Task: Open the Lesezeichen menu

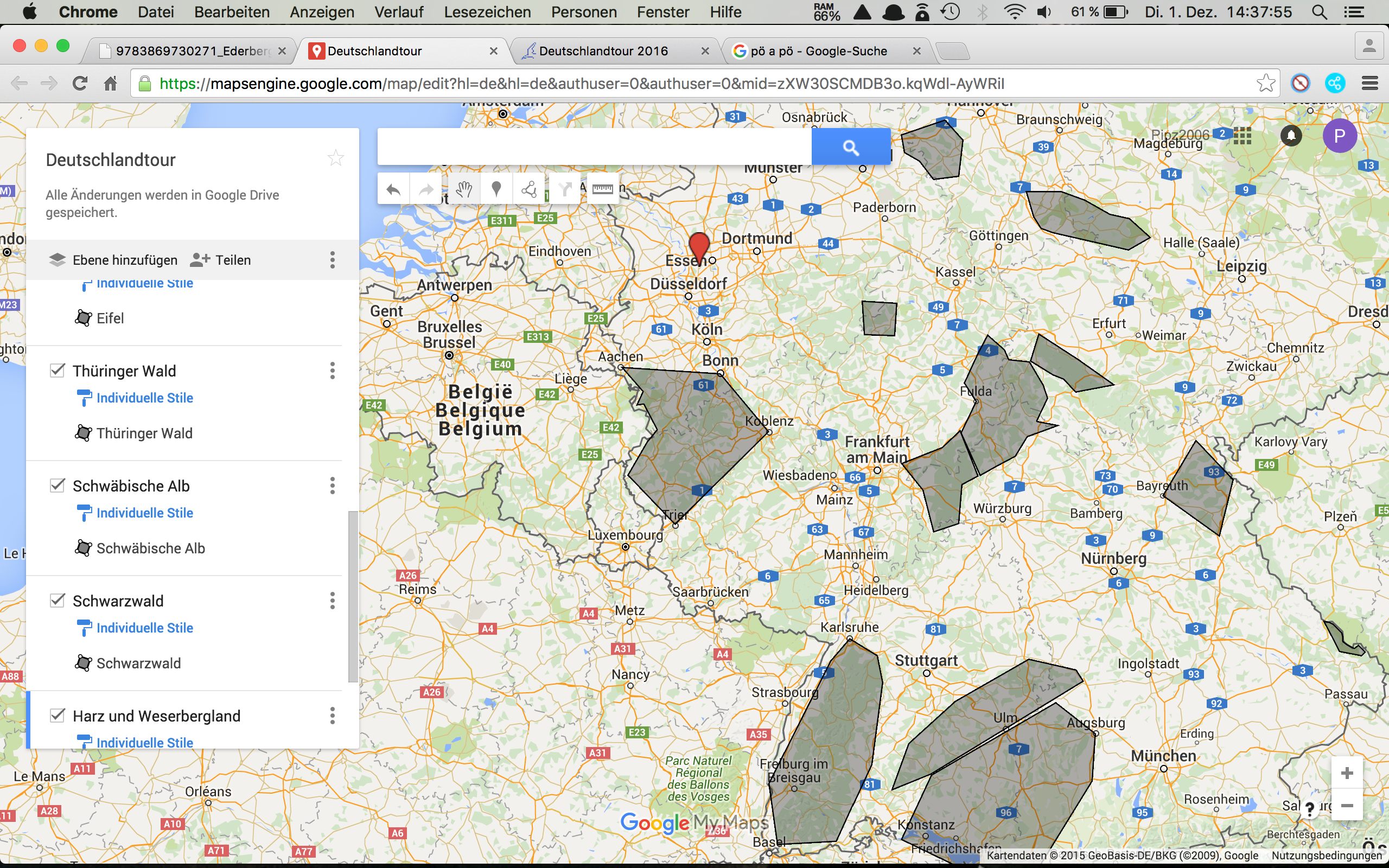Action: point(487,12)
